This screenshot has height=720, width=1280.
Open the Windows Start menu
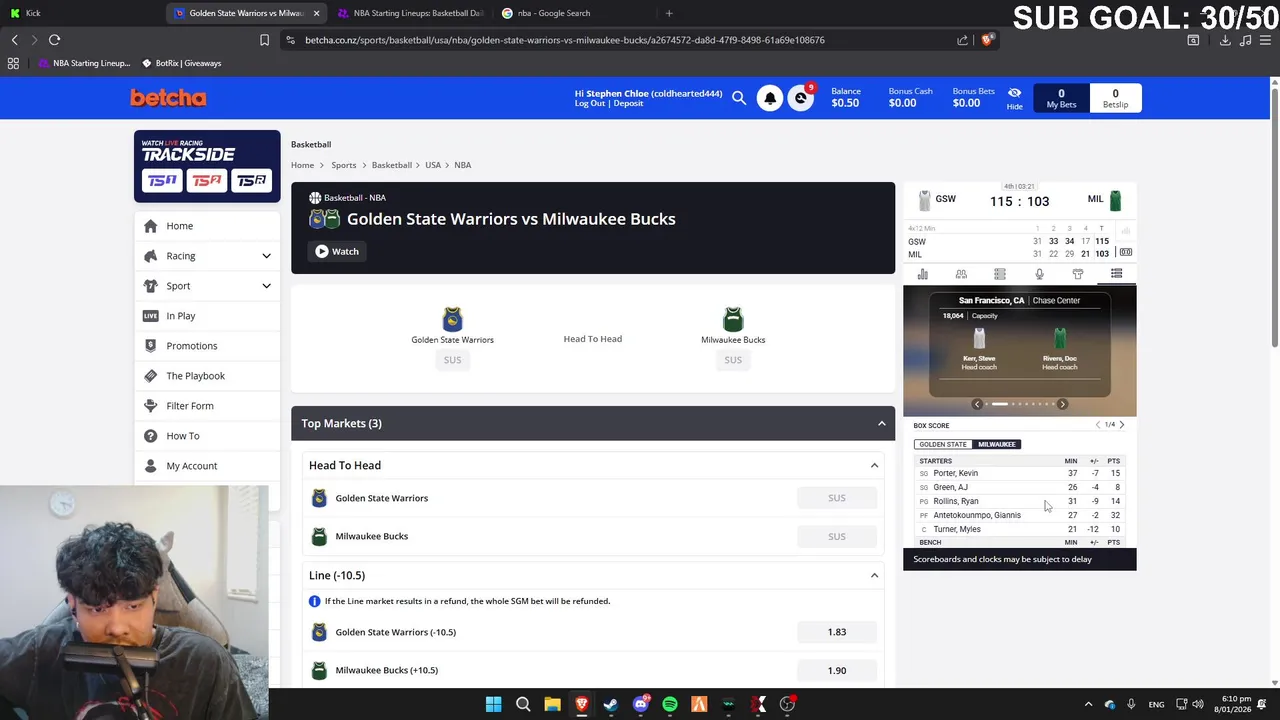(493, 704)
